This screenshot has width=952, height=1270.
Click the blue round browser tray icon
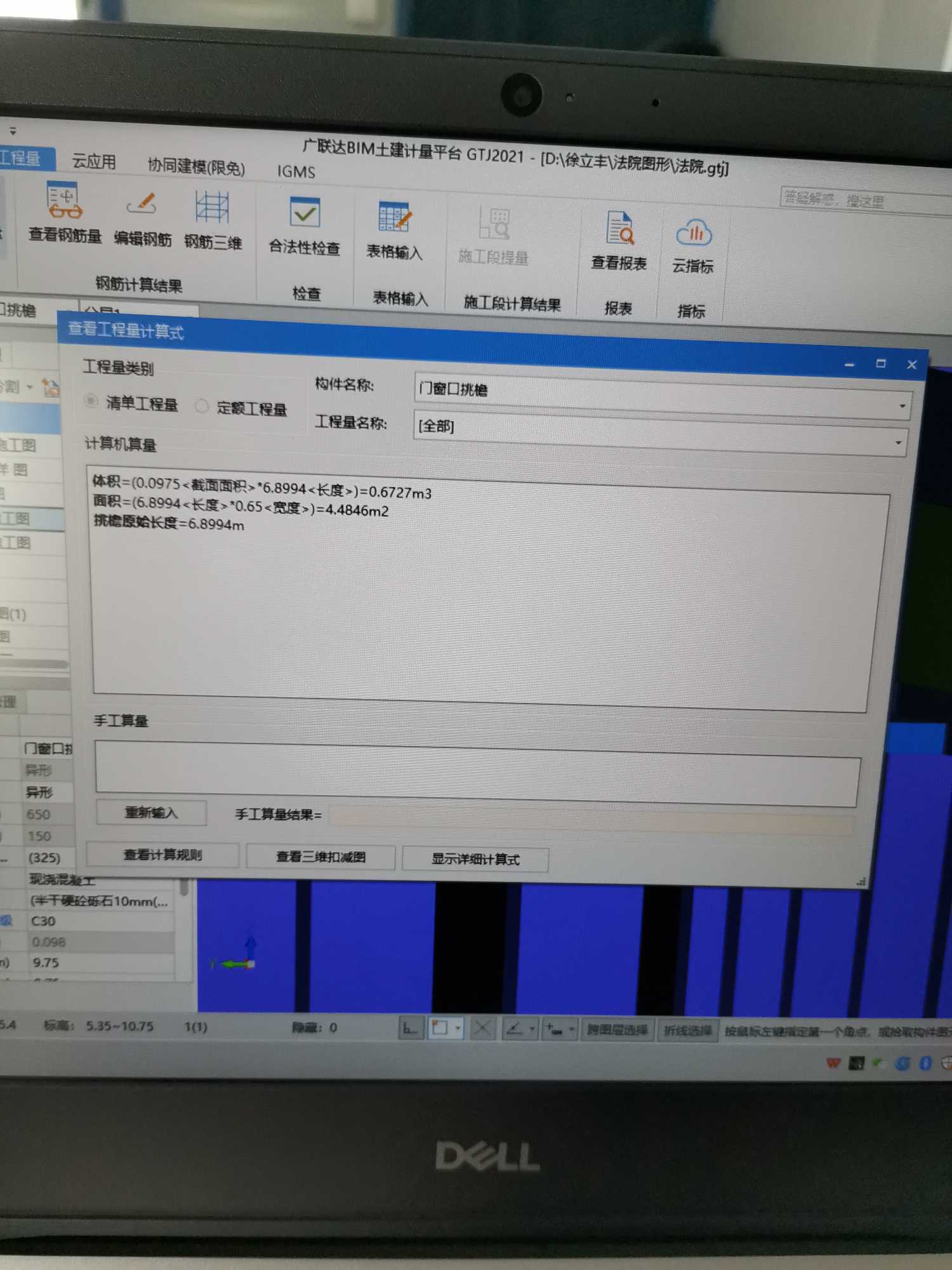[902, 1062]
